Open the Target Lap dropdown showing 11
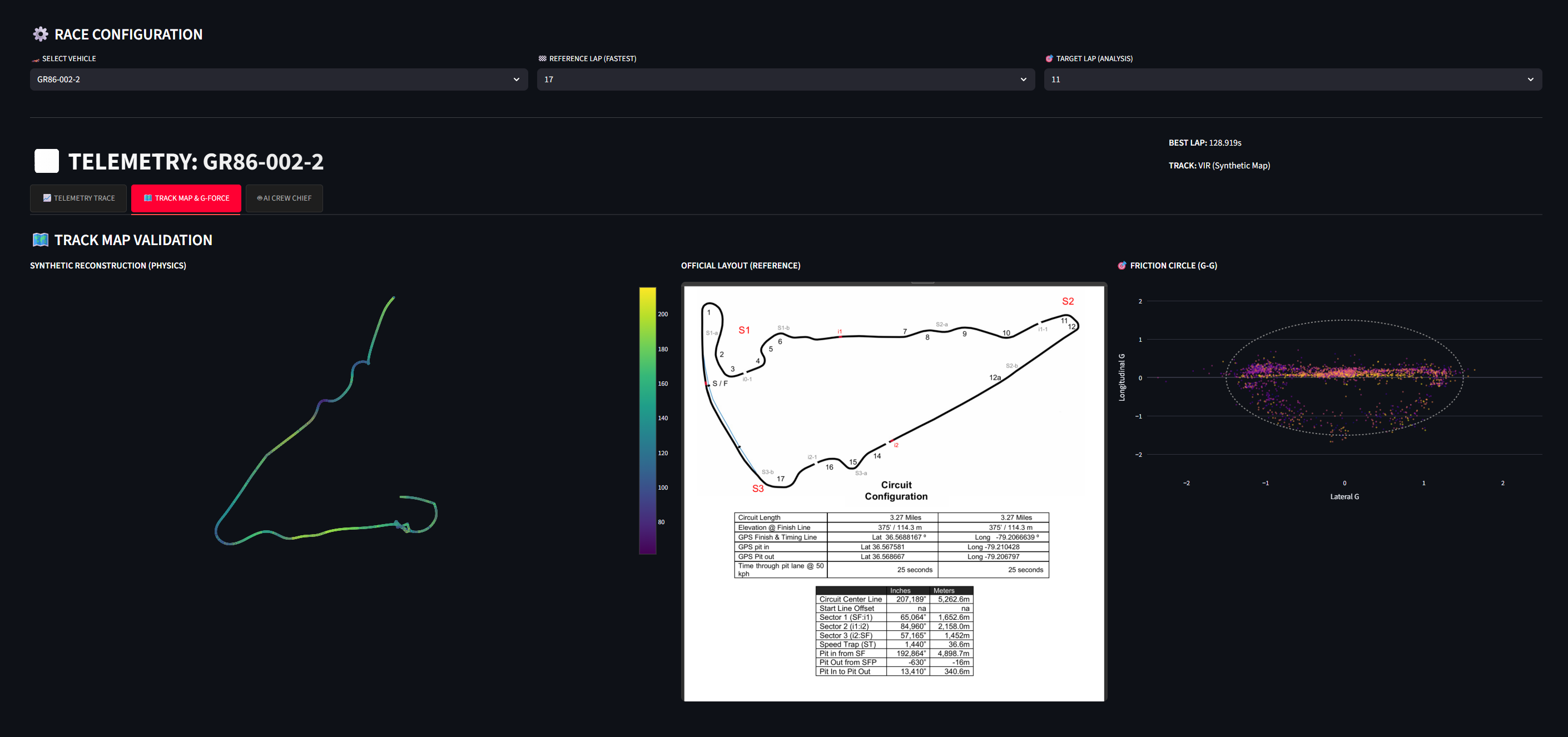Viewport: 1568px width, 737px height. click(1292, 79)
